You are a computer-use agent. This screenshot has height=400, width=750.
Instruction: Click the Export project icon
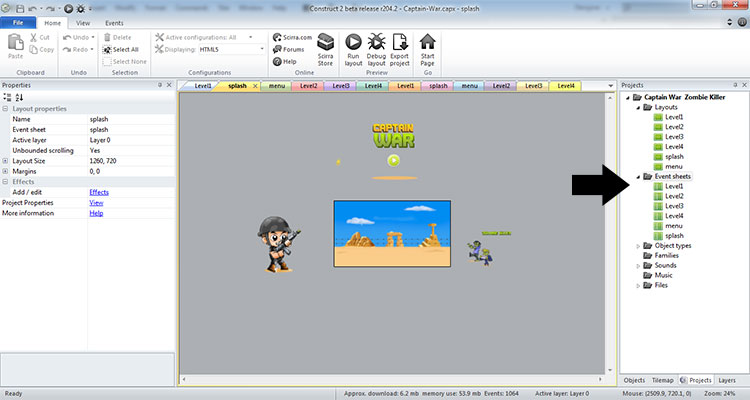tap(400, 46)
